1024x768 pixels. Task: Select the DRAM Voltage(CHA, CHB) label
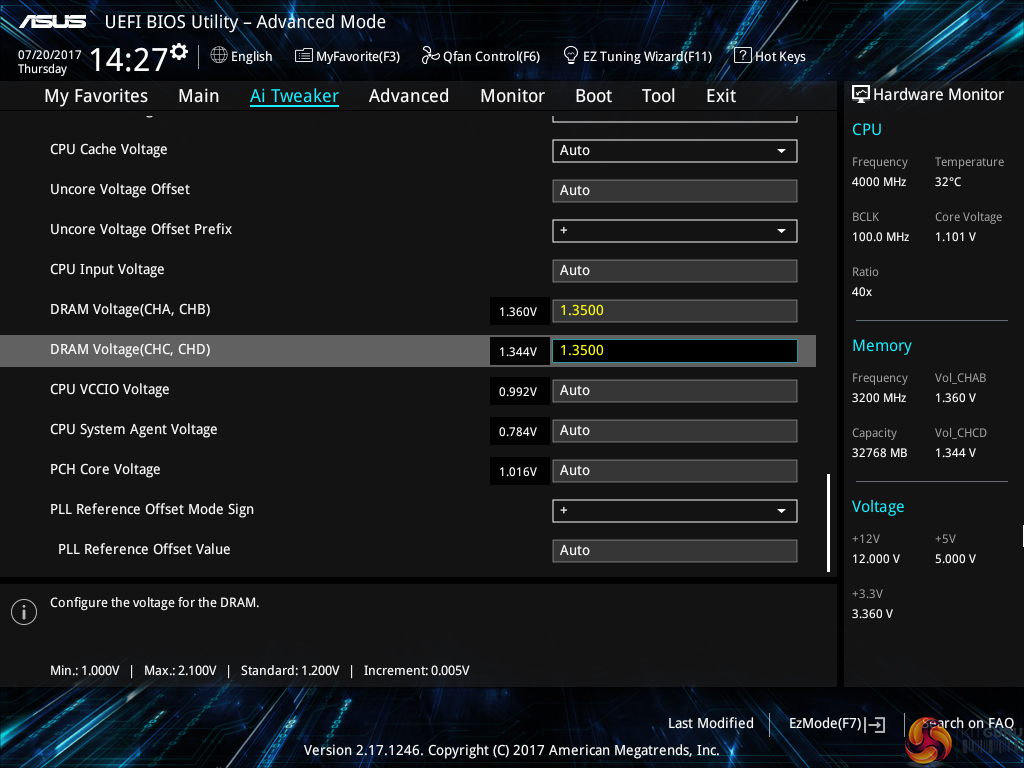130,310
